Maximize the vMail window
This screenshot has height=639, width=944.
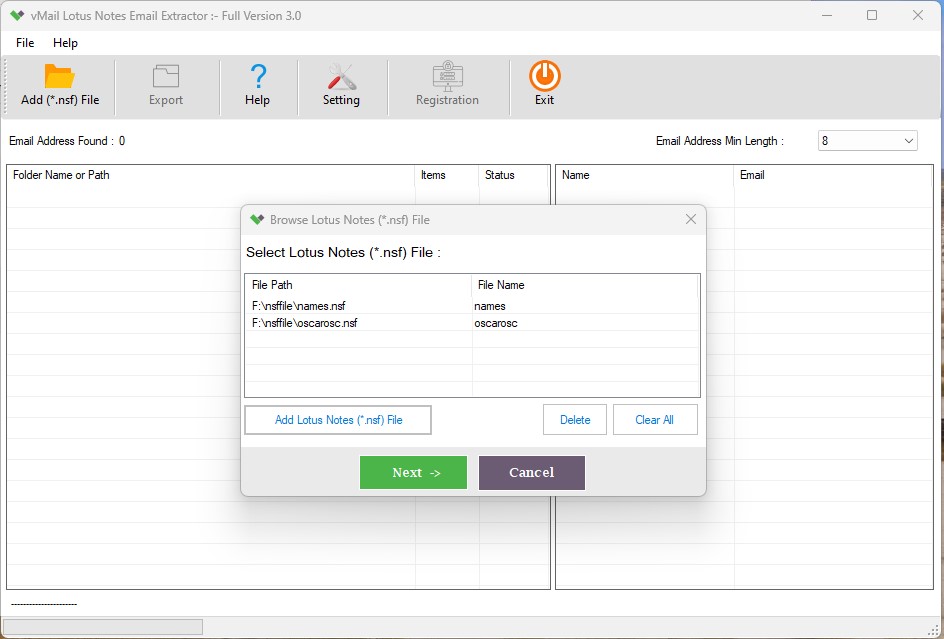pos(872,16)
